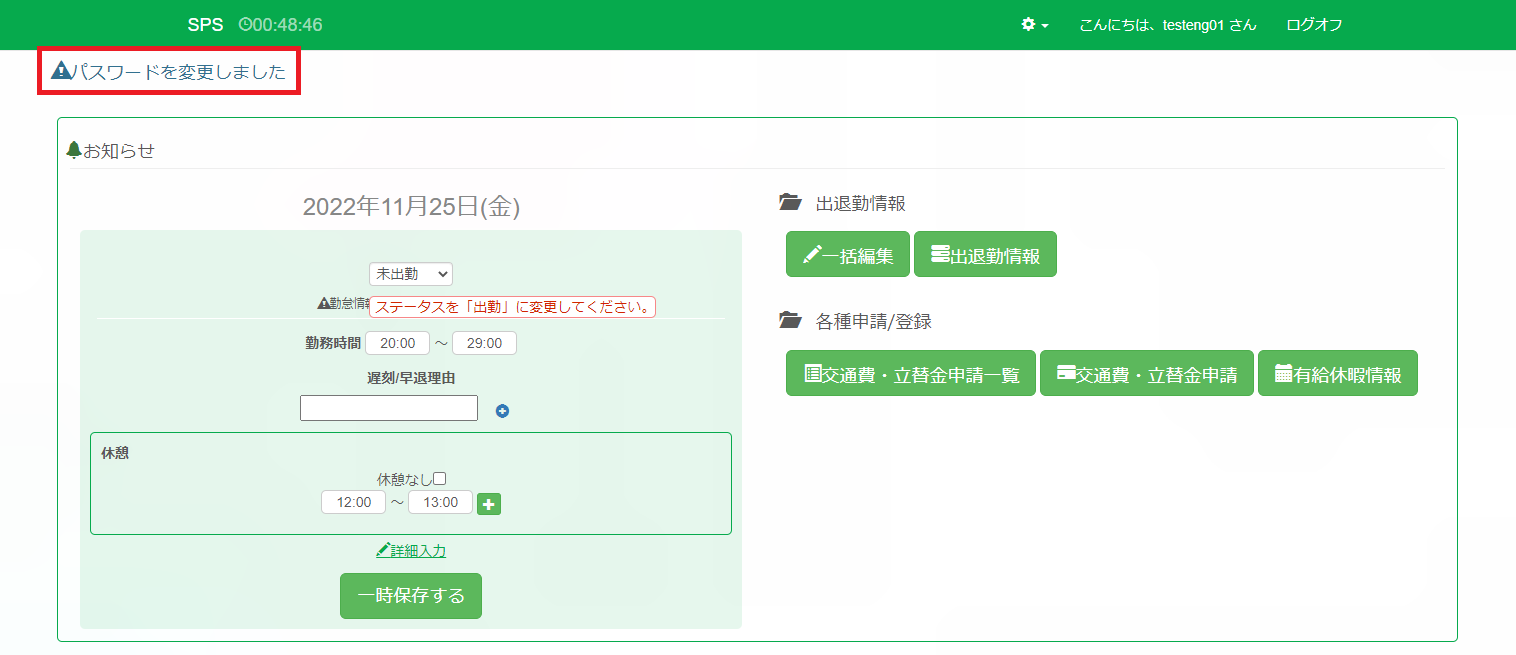
Task: Click the 一括編集 button
Action: click(848, 255)
